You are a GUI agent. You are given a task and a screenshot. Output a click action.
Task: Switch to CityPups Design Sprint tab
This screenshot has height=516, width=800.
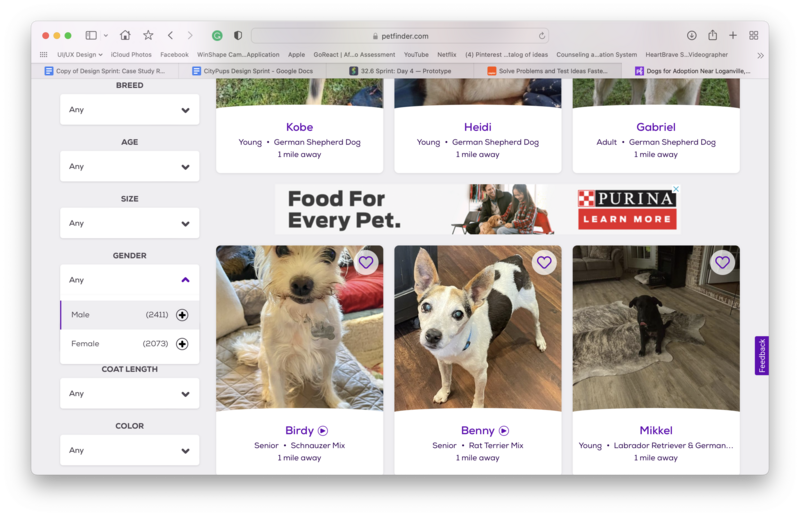click(253, 71)
